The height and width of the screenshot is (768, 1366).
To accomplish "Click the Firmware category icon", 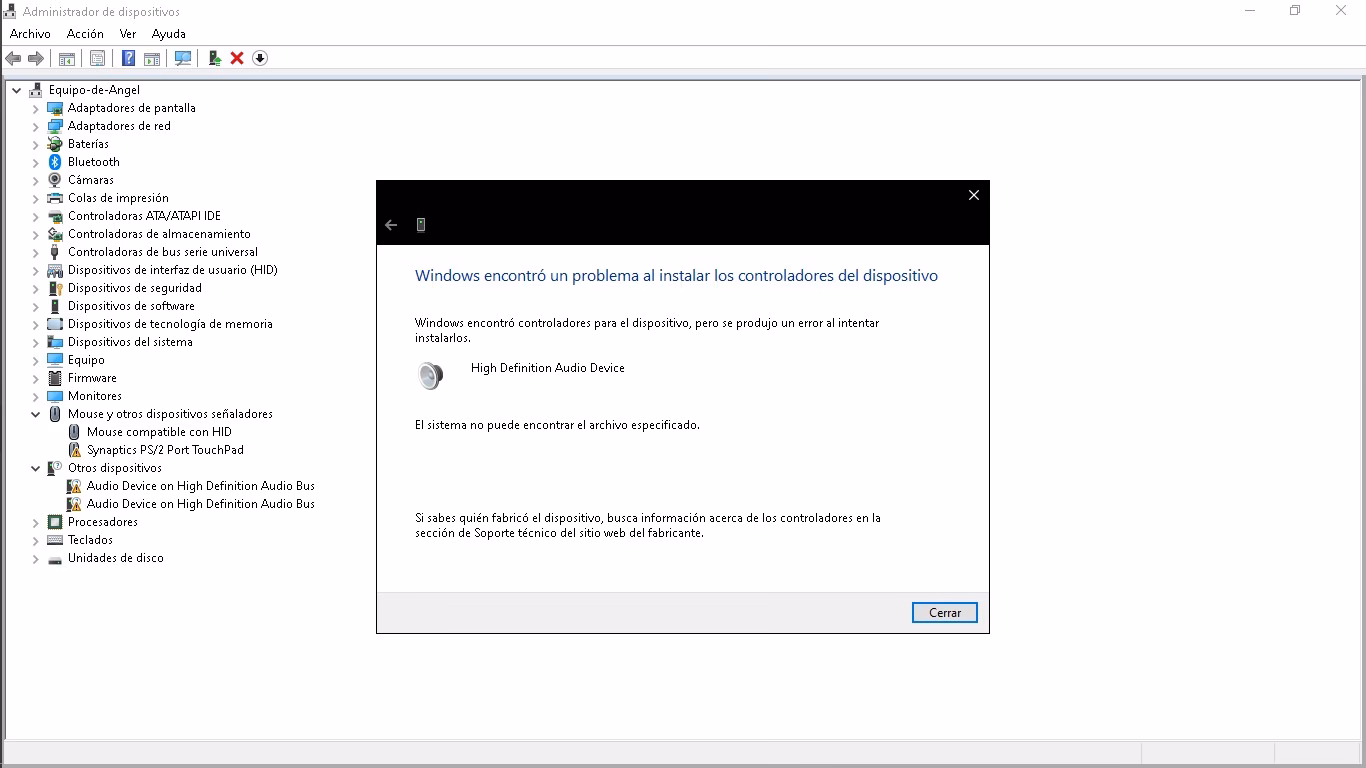I will pos(55,378).
